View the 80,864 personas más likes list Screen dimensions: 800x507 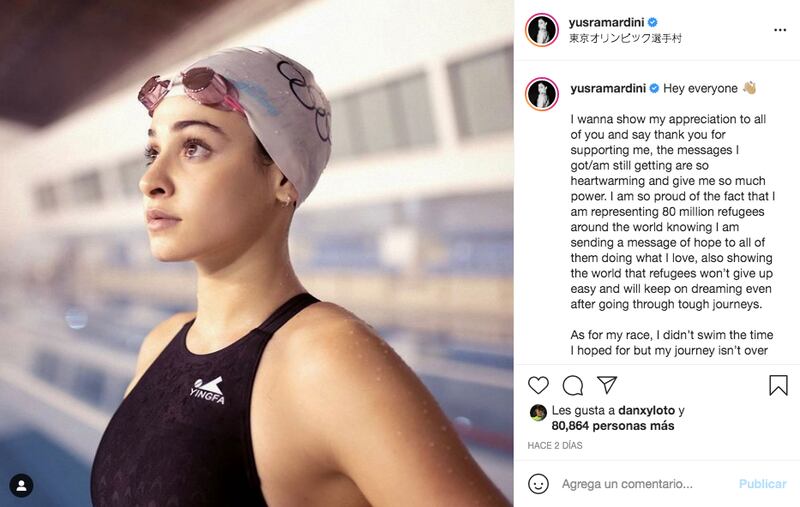coord(613,426)
